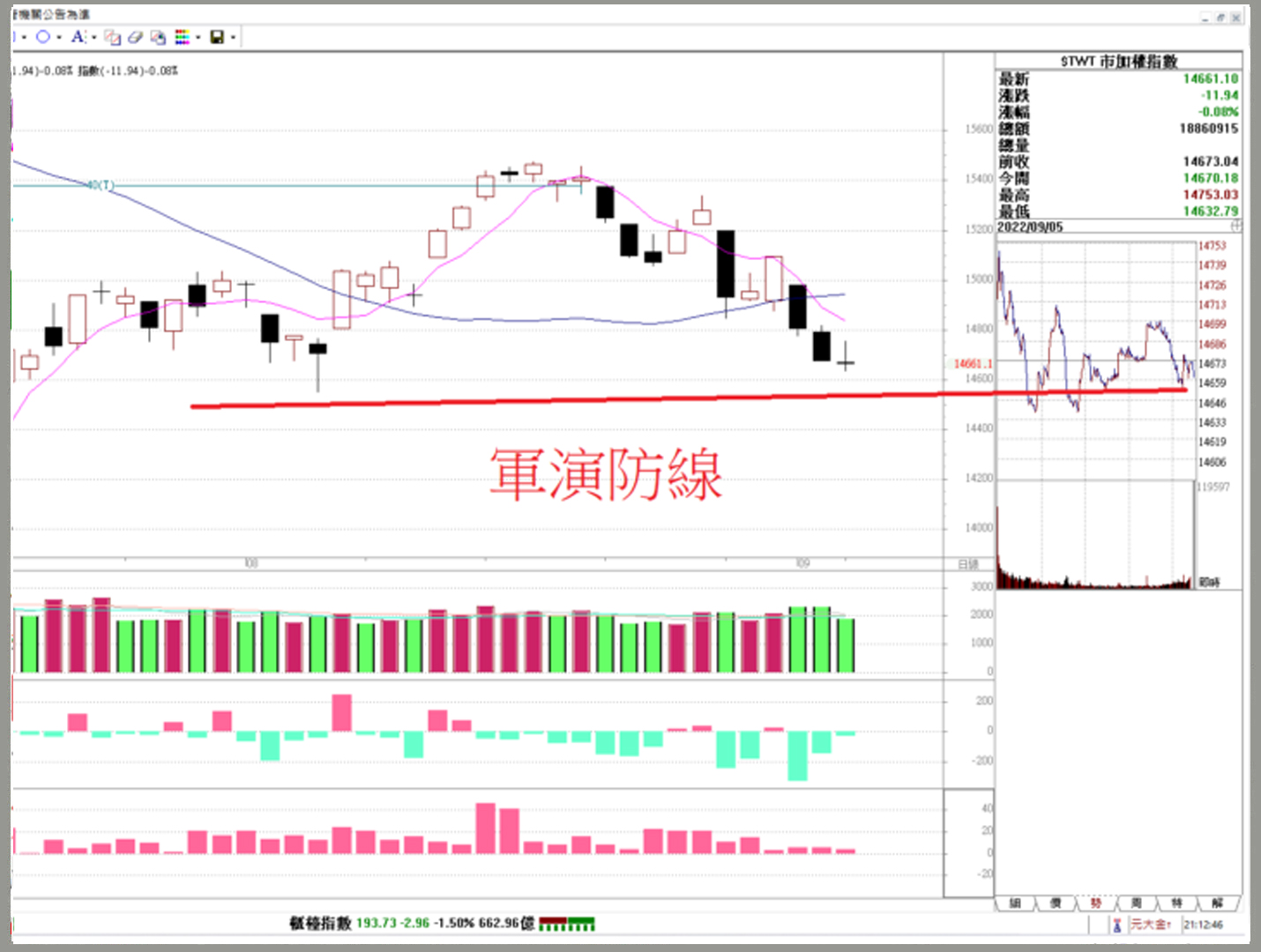This screenshot has width=1261, height=952.
Task: Click the delete all drawings icon
Action: tap(158, 37)
